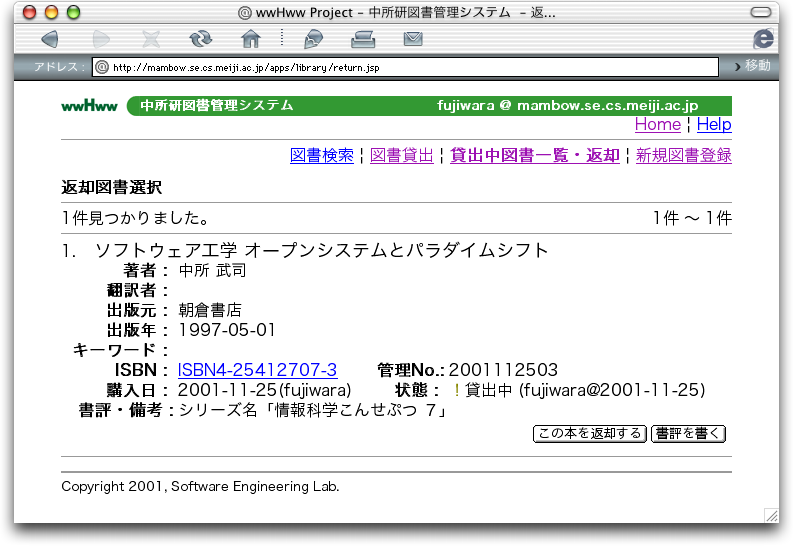Click the toolbar collapse pill button
Viewport: 793px width, 546px height.
coord(761,12)
